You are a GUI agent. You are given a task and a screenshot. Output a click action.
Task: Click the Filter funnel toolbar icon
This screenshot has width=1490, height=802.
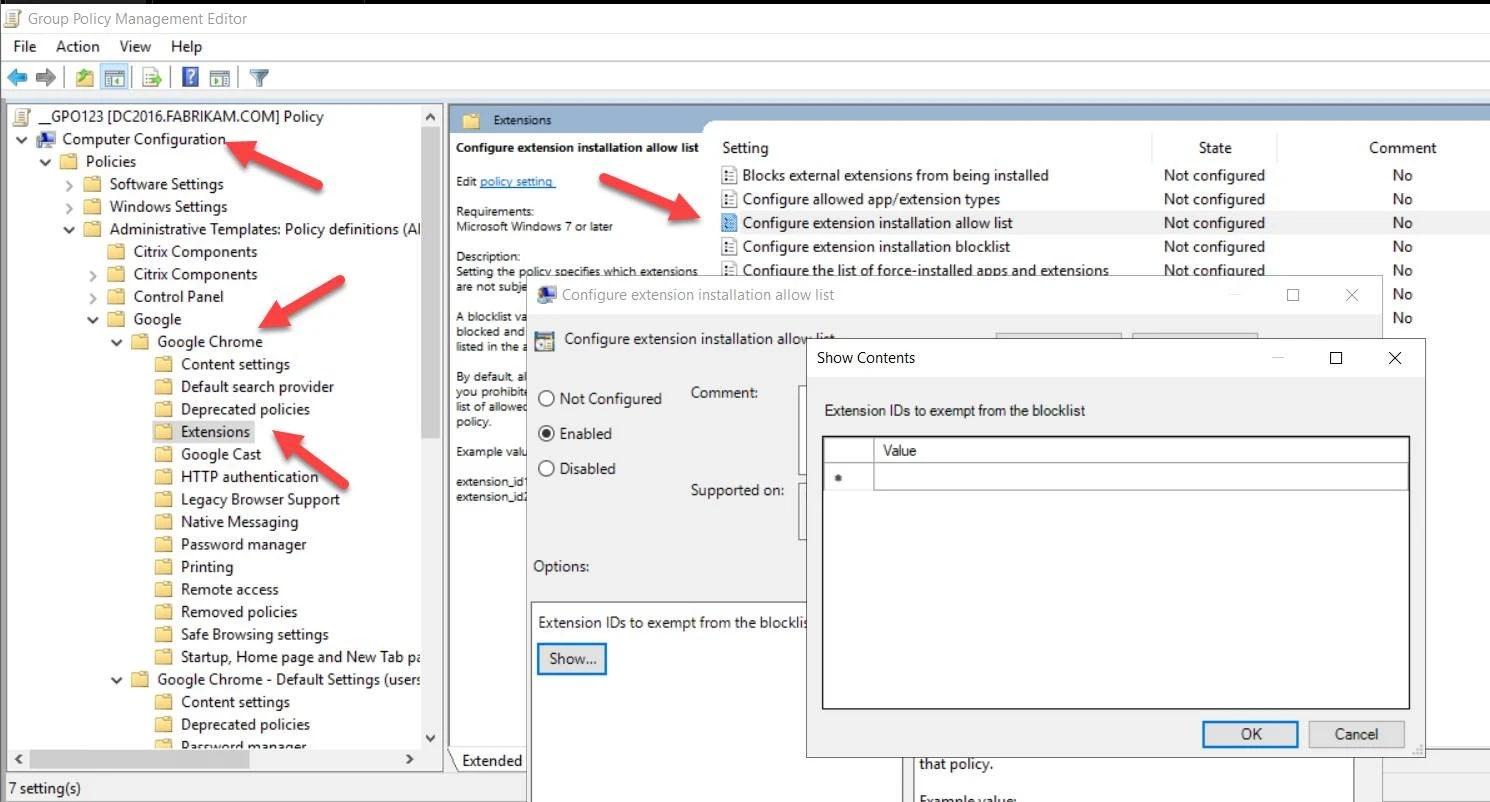259,77
